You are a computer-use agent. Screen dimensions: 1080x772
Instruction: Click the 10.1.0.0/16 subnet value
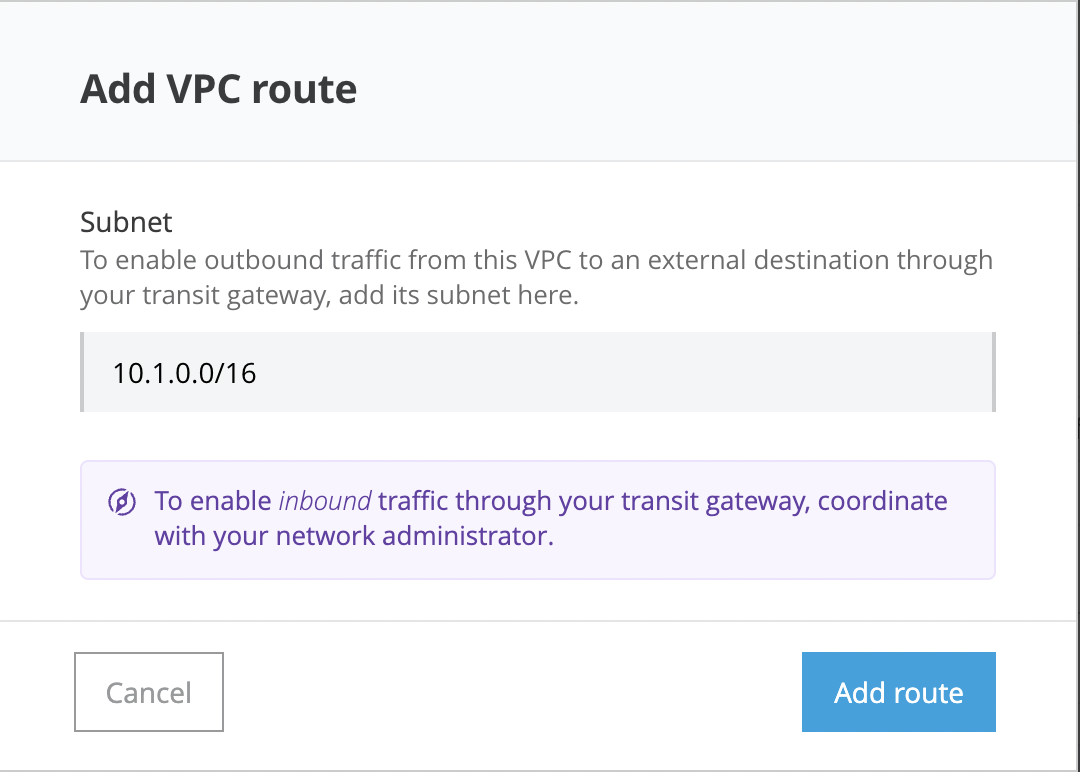(184, 374)
